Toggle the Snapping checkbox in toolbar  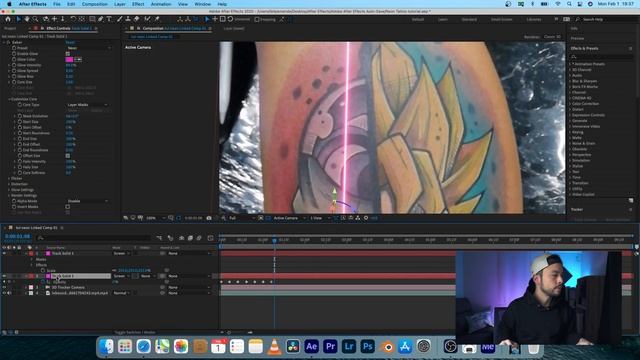tap(257, 19)
